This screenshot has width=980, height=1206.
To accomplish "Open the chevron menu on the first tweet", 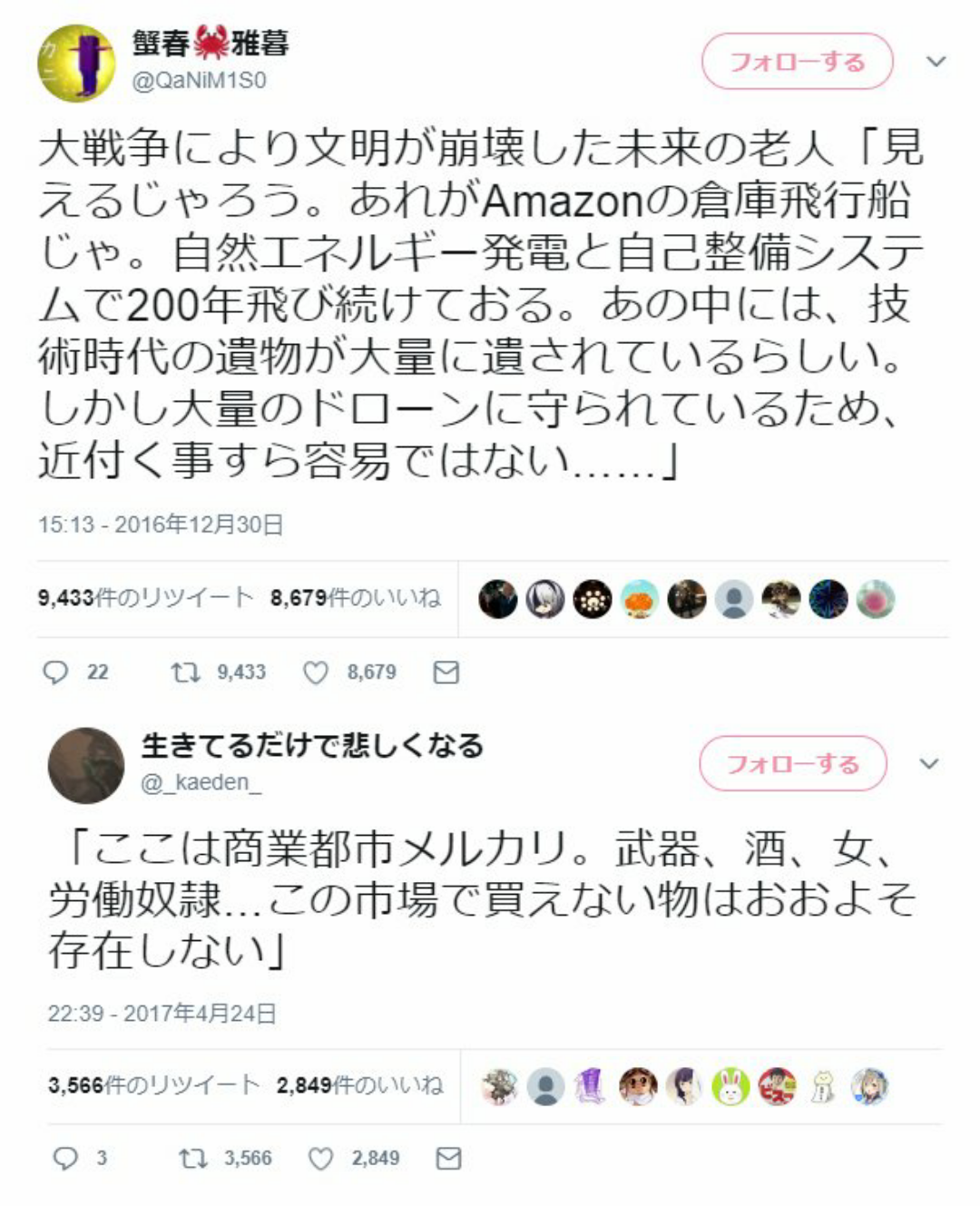I will click(936, 62).
